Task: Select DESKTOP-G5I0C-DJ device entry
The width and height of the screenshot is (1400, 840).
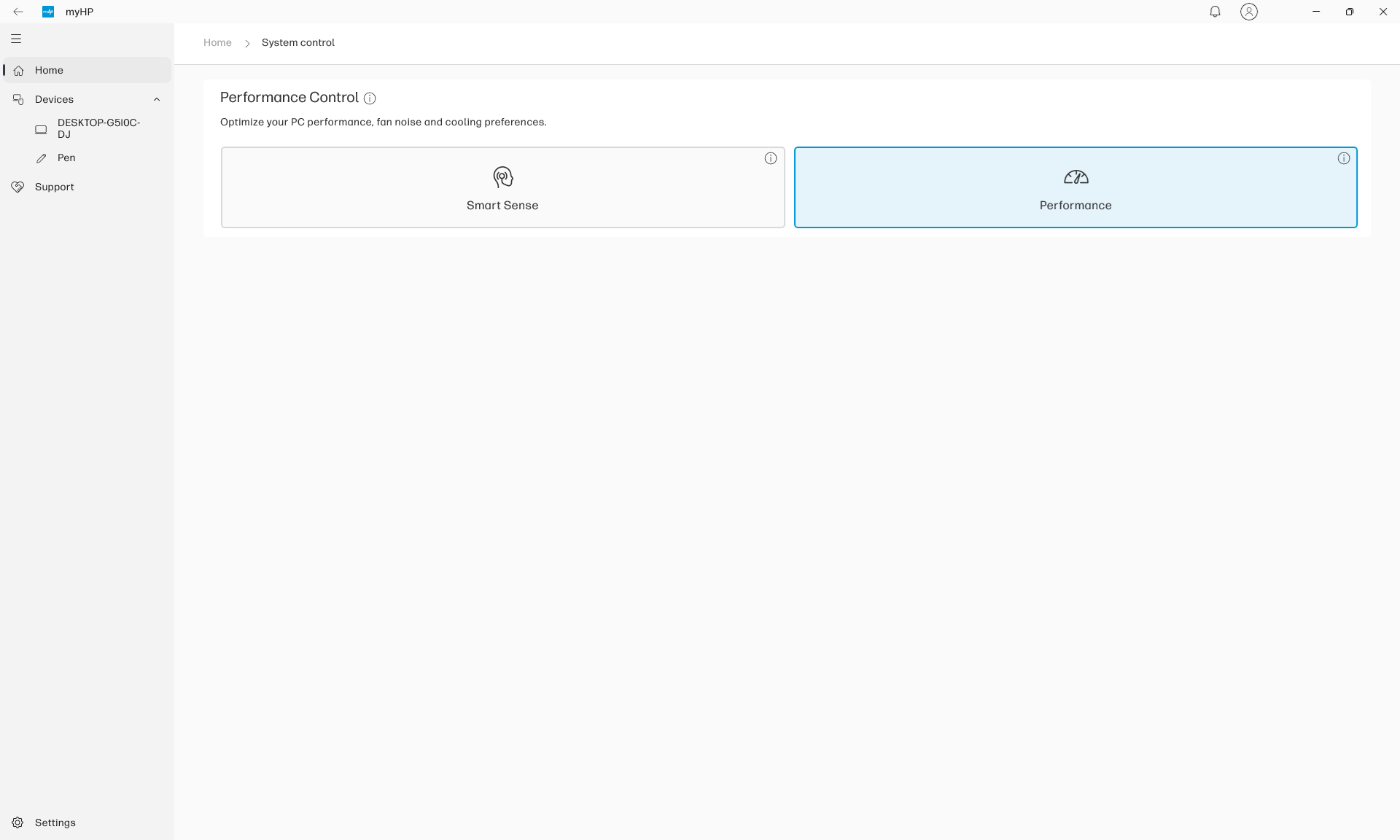Action: pos(98,128)
